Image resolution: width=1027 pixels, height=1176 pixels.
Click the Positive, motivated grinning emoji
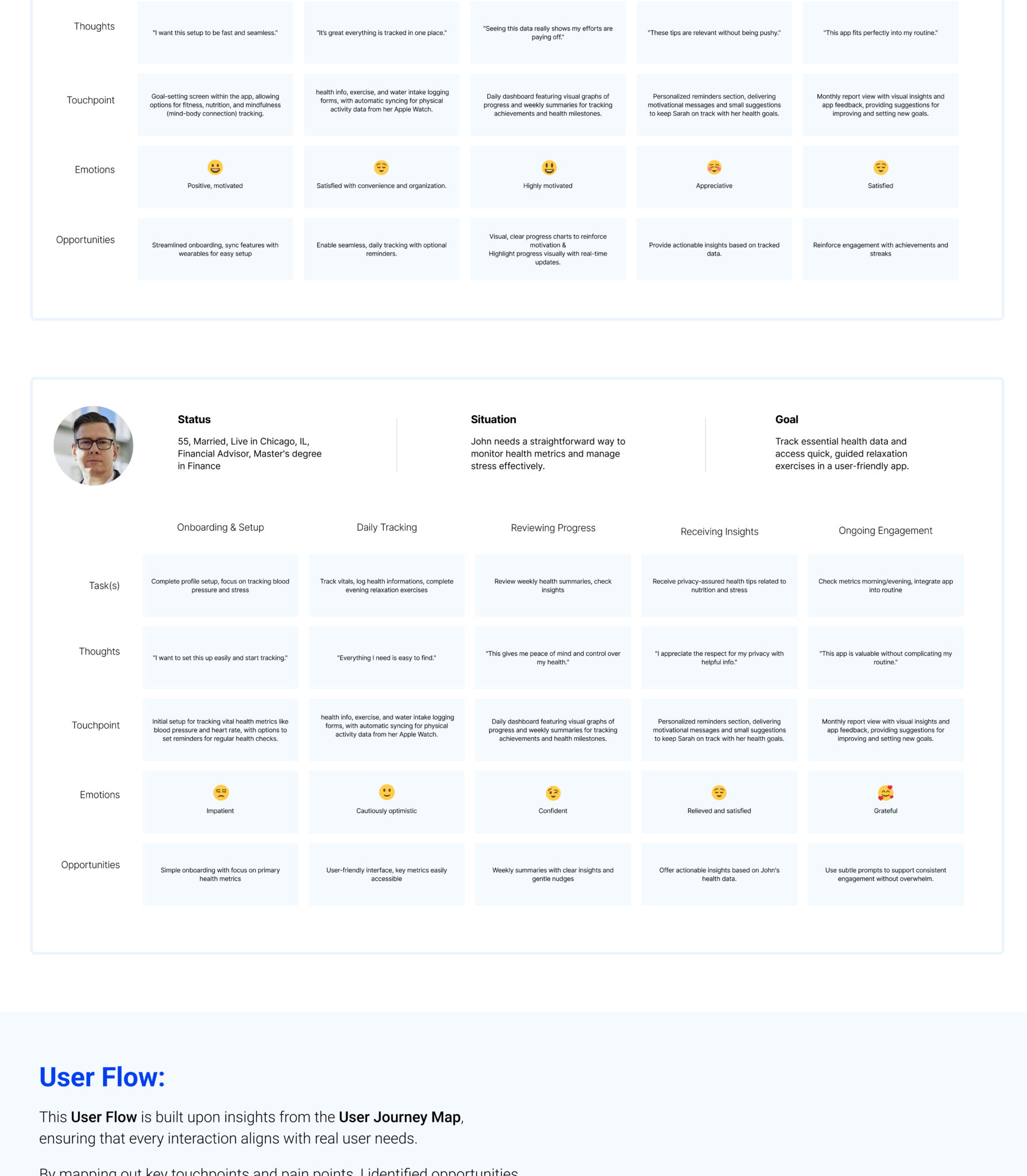pos(215,167)
